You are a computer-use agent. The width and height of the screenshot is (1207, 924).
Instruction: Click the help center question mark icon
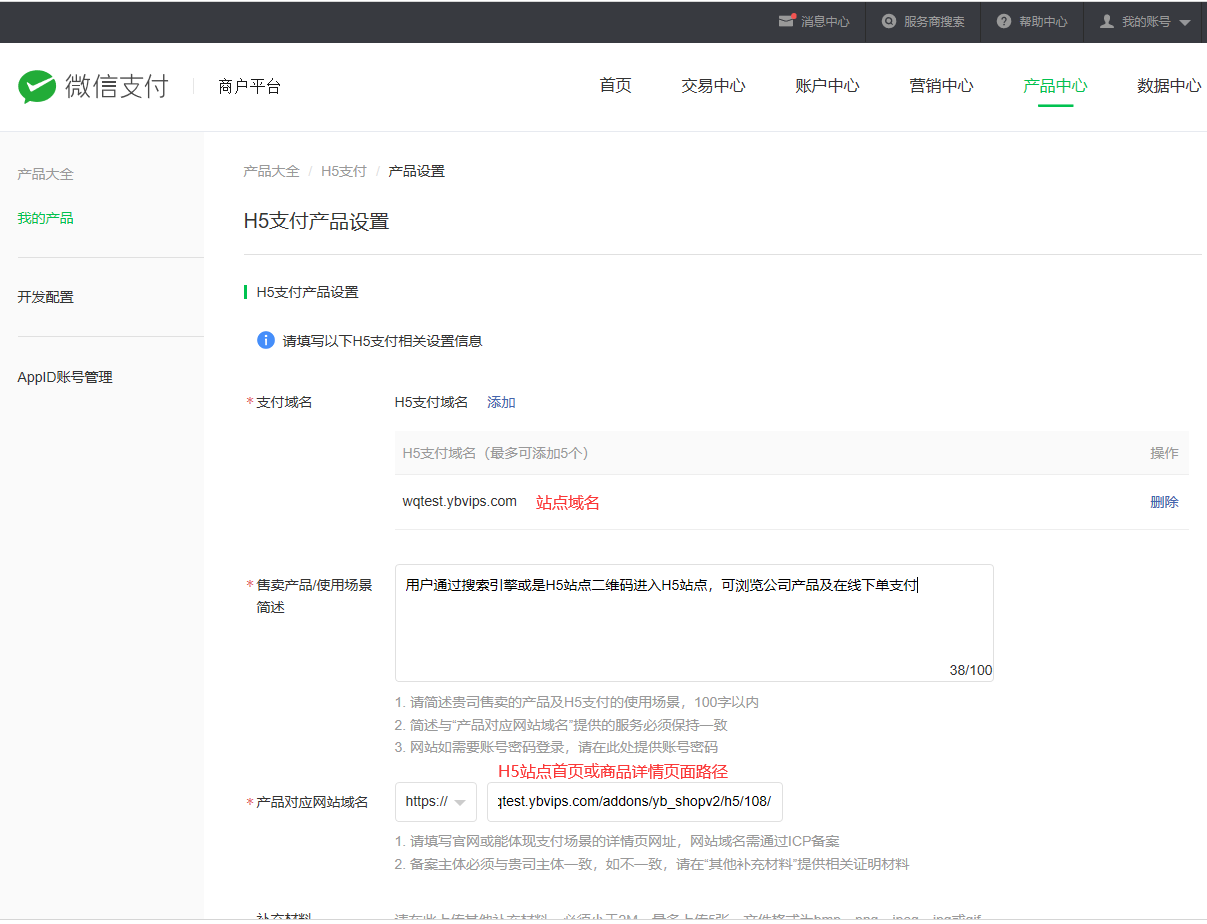tap(1004, 21)
